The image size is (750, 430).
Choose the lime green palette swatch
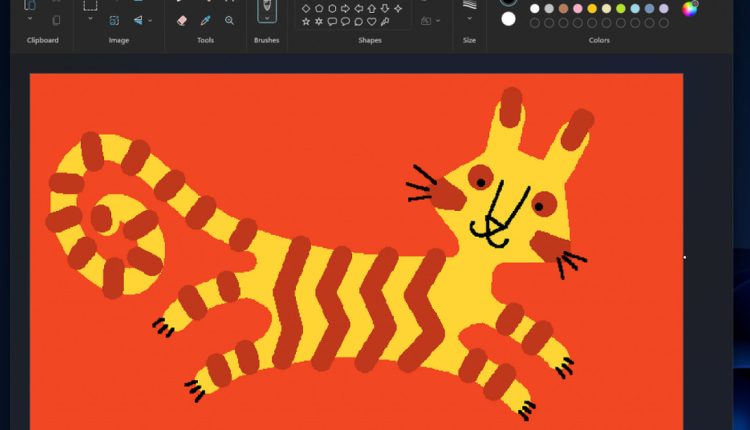[621, 9]
